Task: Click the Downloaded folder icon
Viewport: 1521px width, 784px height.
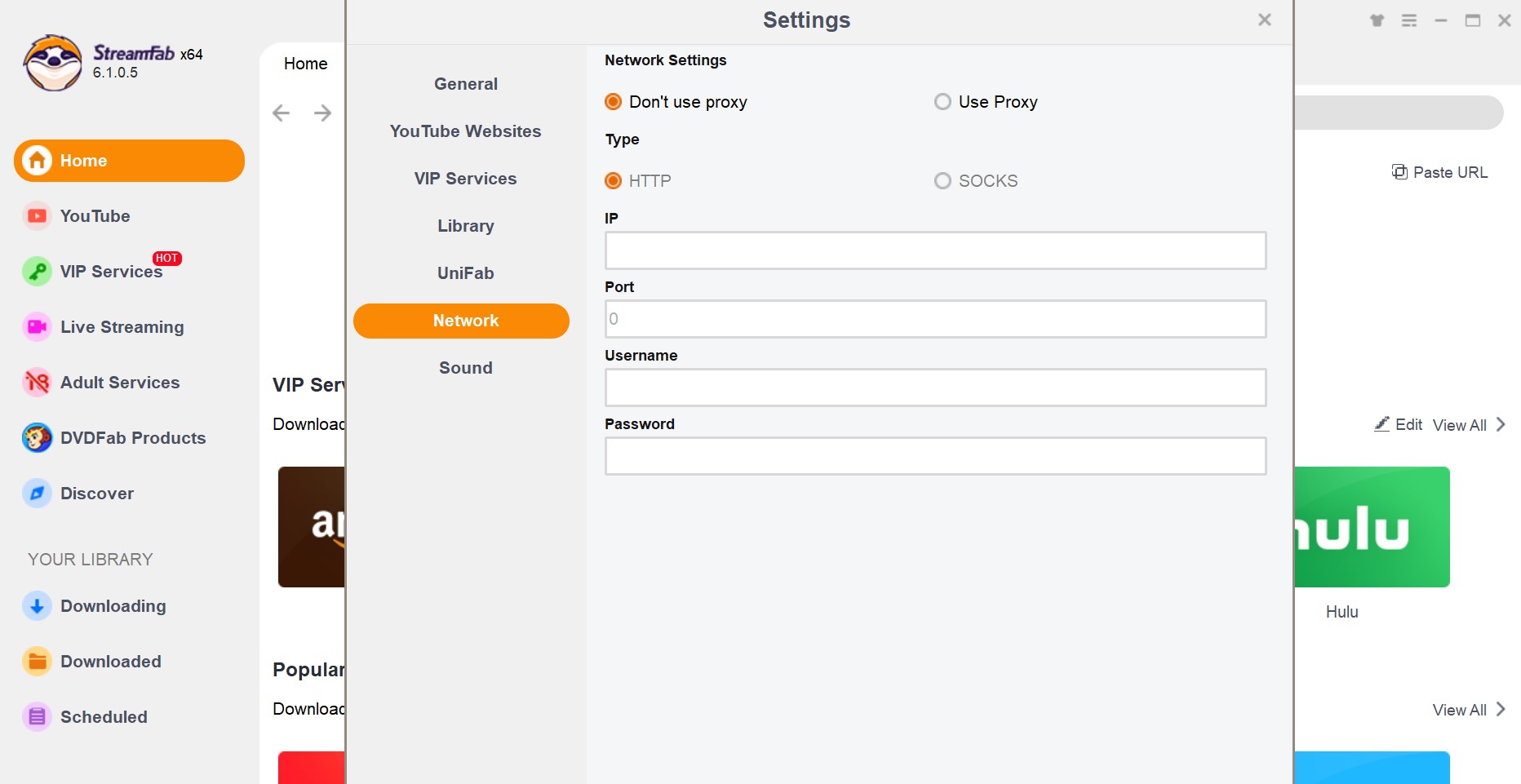Action: tap(37, 662)
